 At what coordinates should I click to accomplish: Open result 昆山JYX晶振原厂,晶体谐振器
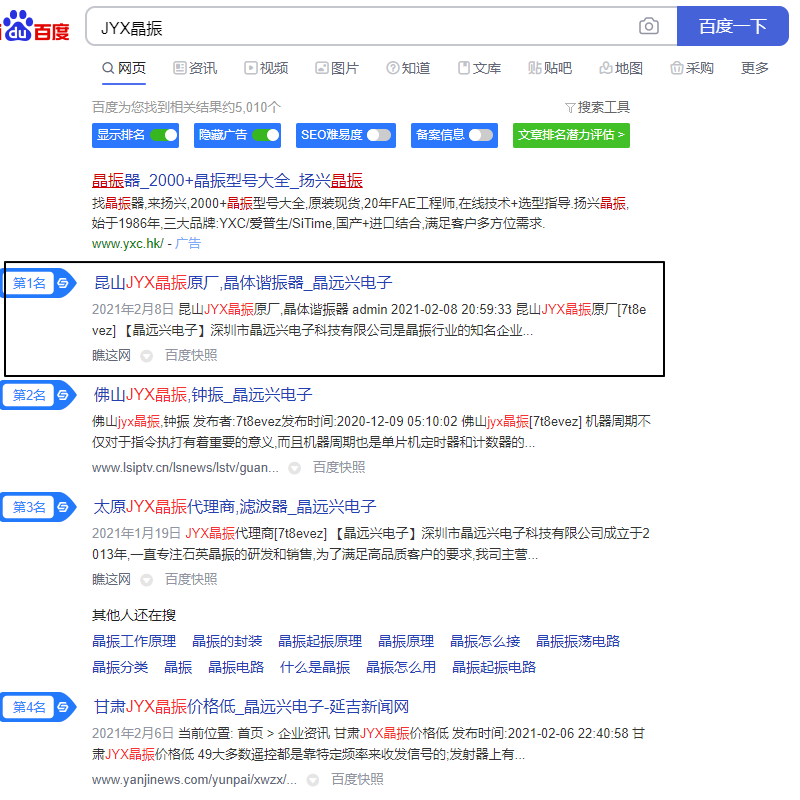tap(243, 283)
